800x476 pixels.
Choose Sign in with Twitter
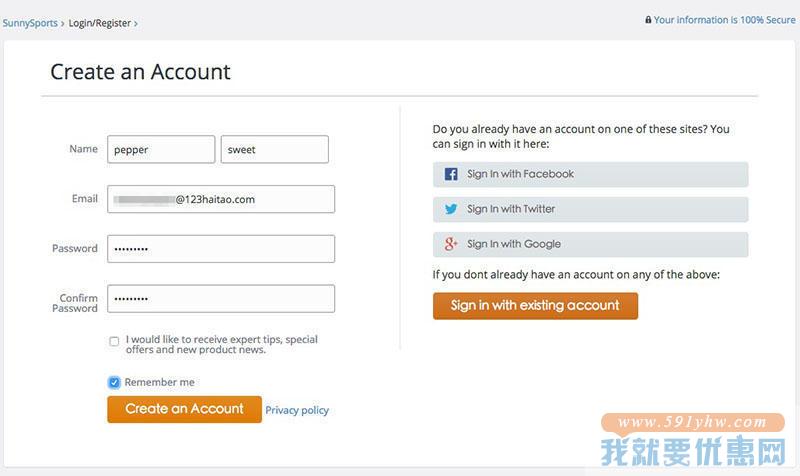pyautogui.click(x=590, y=209)
